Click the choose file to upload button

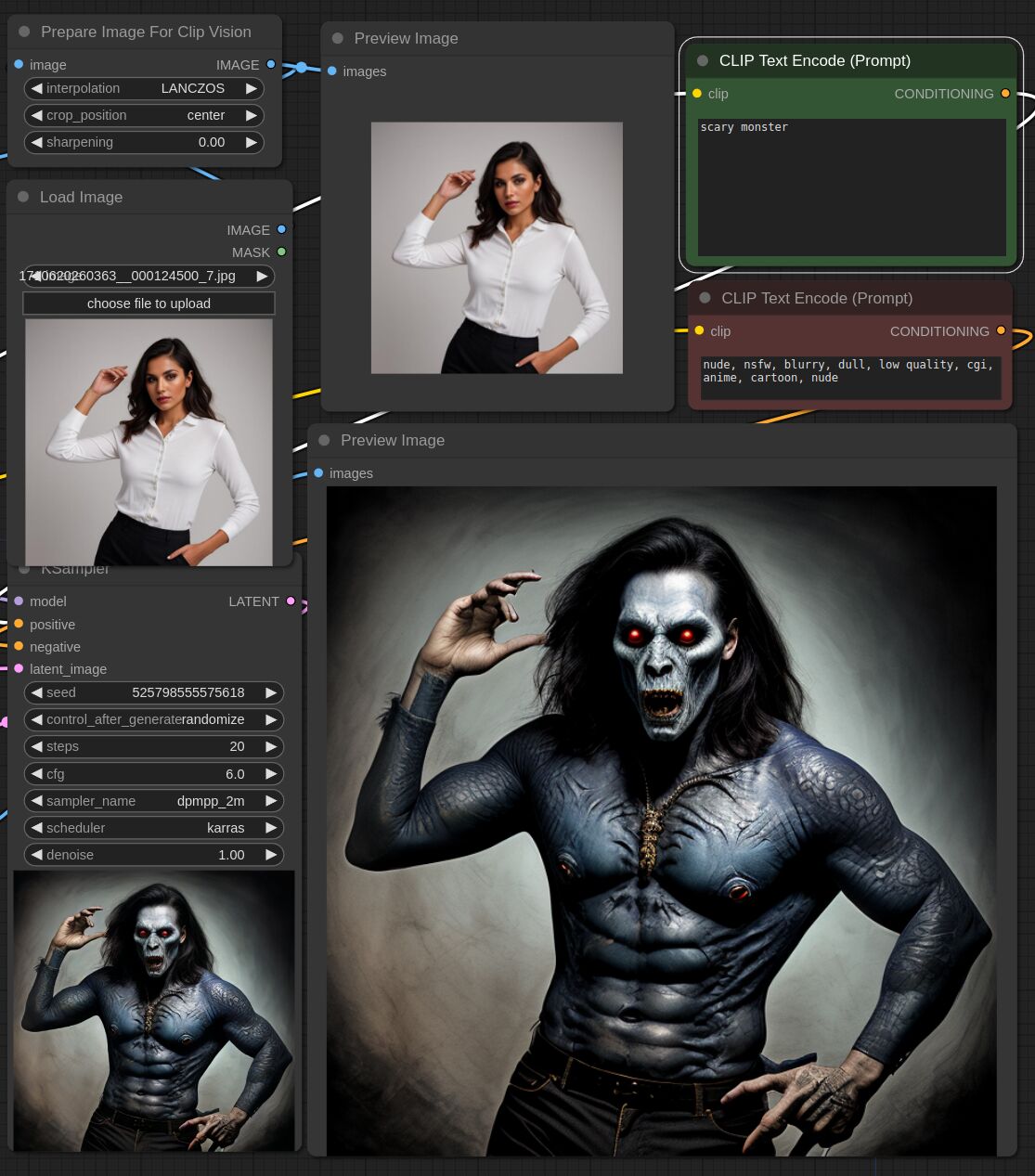click(x=149, y=304)
